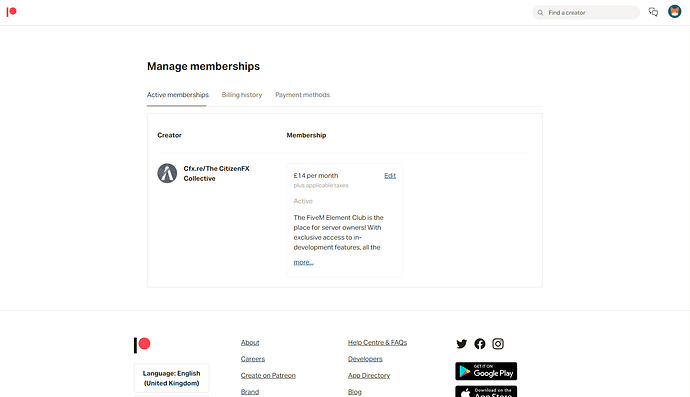The width and height of the screenshot is (690, 397).
Task: Click the Membership column header
Action: click(x=306, y=135)
